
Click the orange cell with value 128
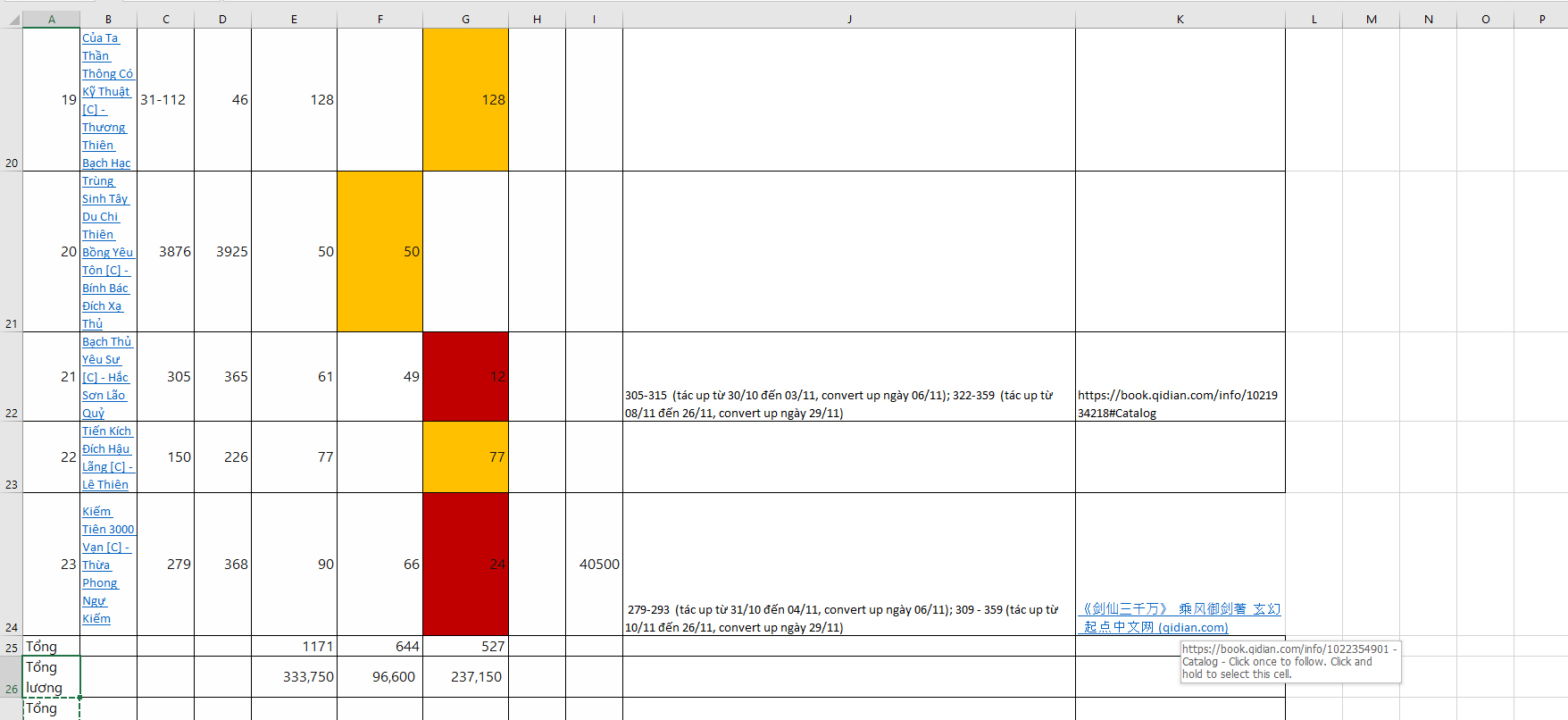click(465, 100)
